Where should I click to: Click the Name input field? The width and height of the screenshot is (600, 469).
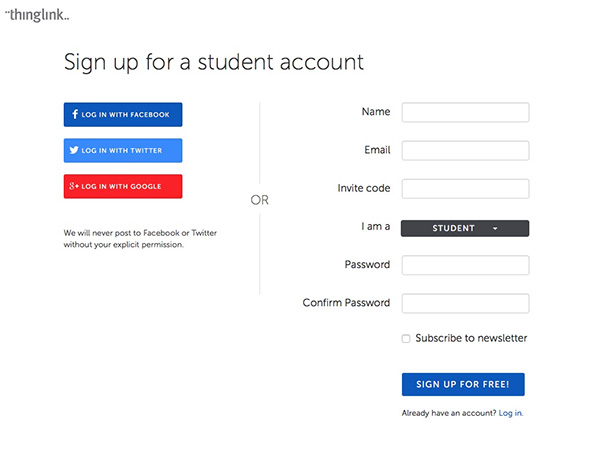coord(465,112)
